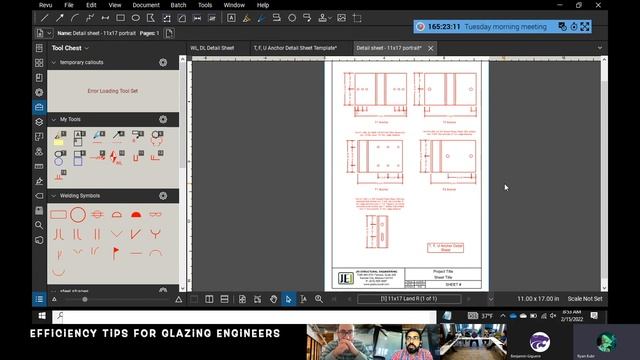Open the page selector dropdown in status bar
The image size is (640, 360).
tap(491, 299)
